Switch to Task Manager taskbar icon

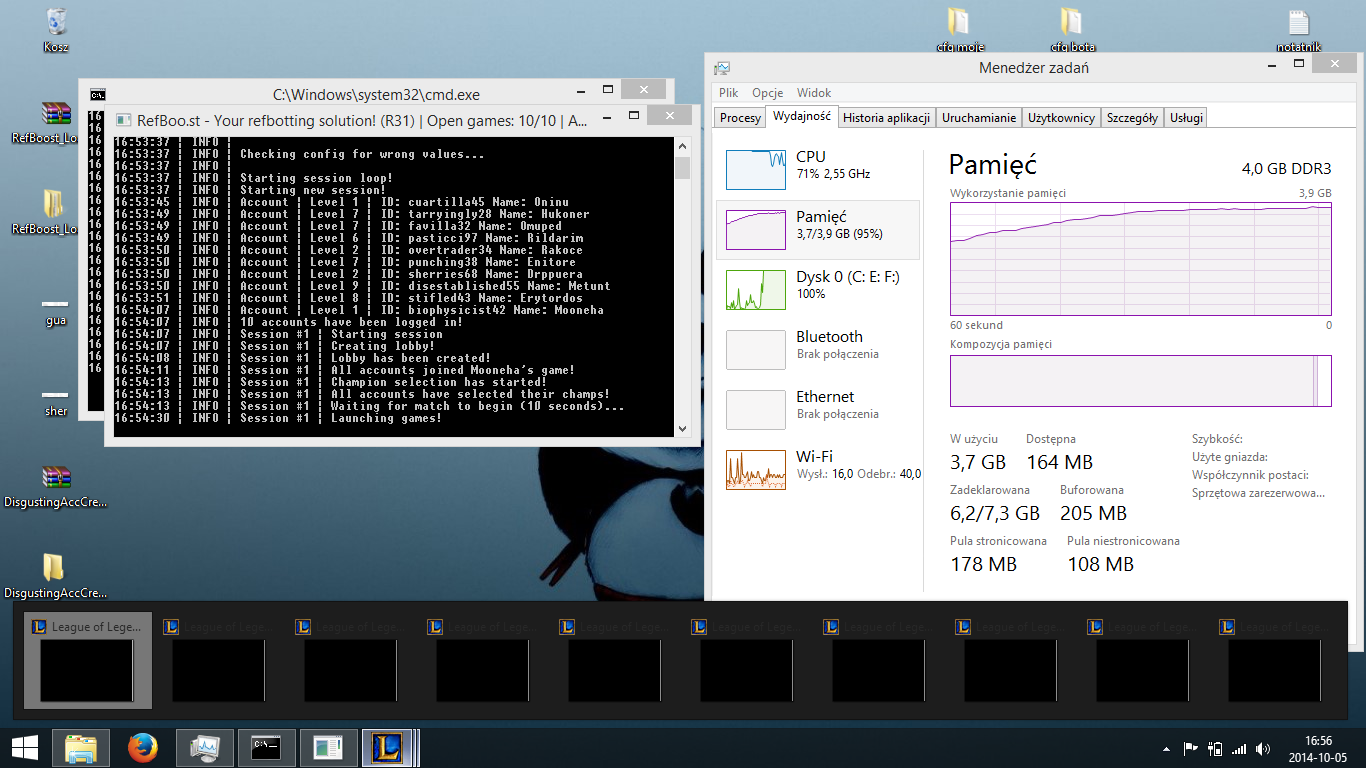click(205, 747)
